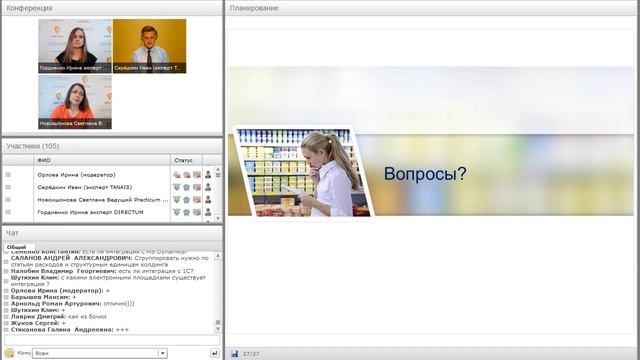Screen dimensions: 640x360
Task: Click the 27/27 slide counter
Action: (251, 354)
